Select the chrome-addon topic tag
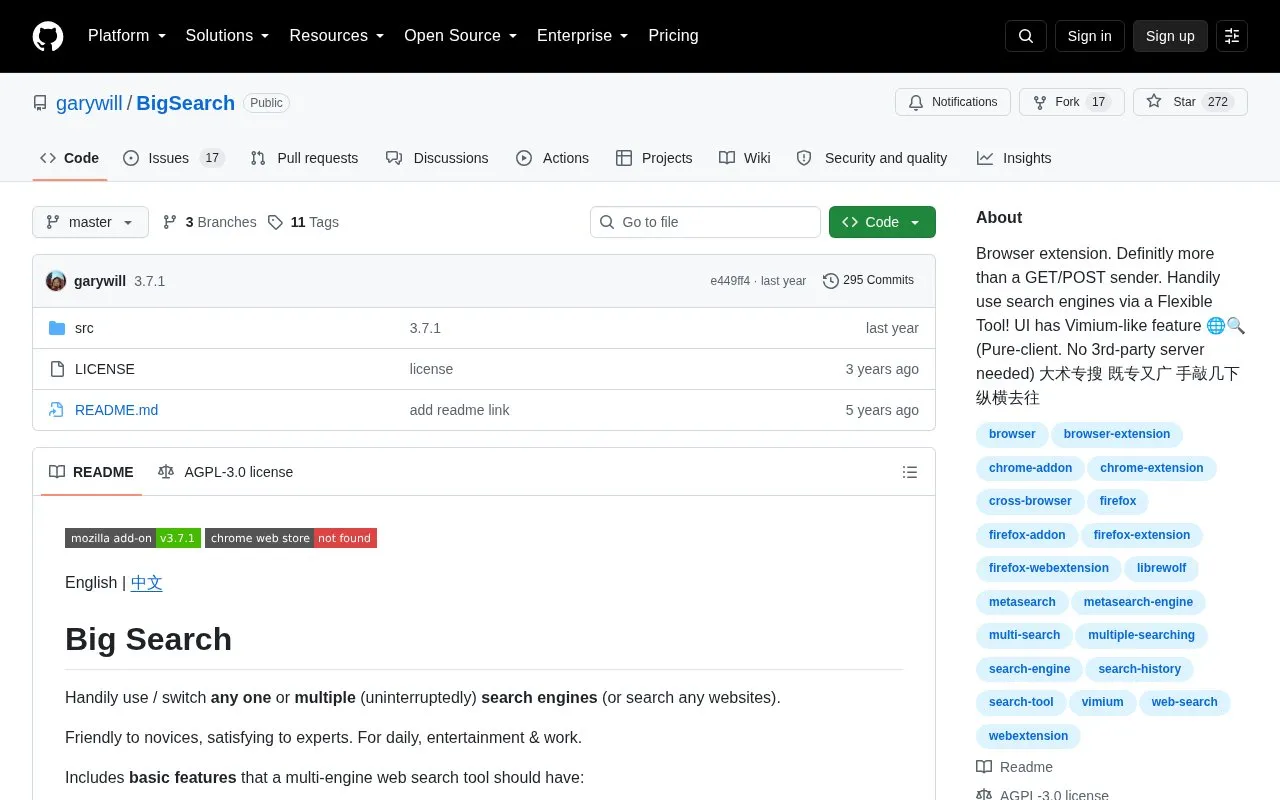The height and width of the screenshot is (800, 1280). [1030, 468]
